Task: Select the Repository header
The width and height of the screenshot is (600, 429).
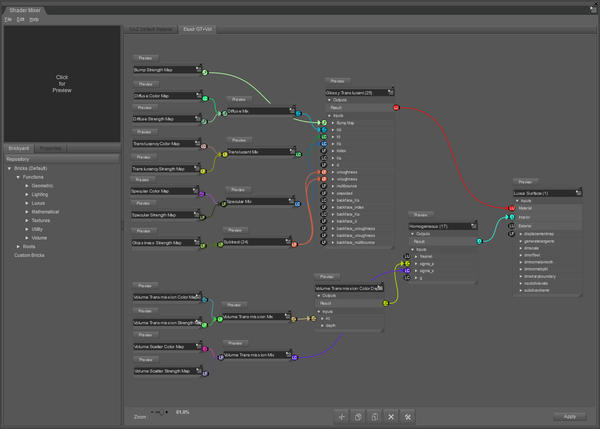Action: click(62, 159)
